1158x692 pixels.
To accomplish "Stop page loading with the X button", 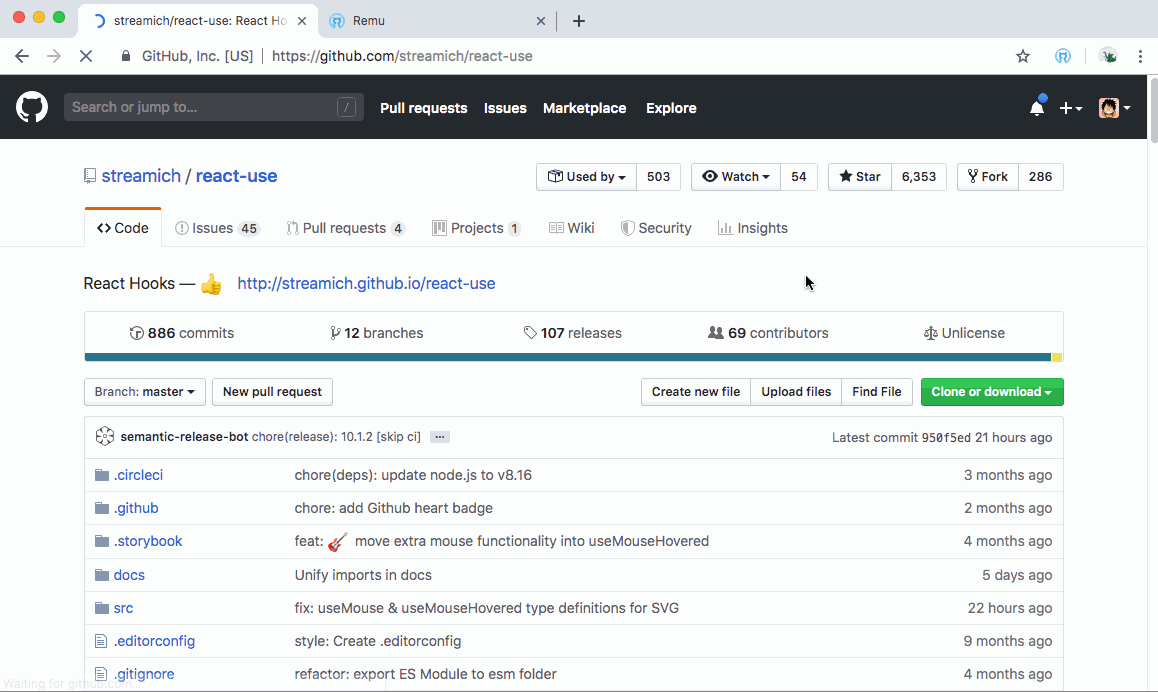I will coord(86,56).
